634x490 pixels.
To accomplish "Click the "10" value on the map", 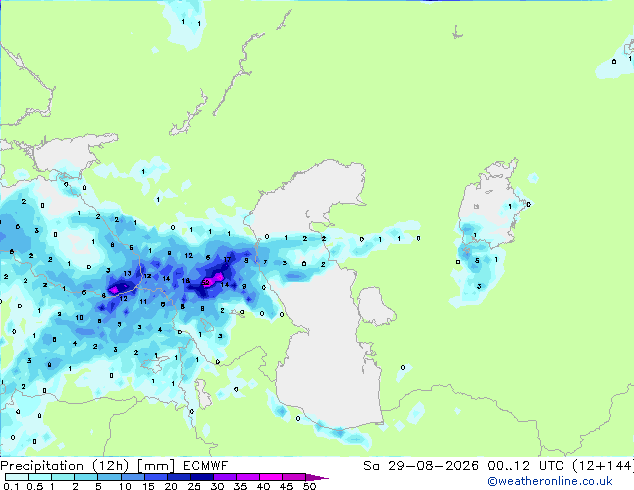I will click(x=79, y=317).
